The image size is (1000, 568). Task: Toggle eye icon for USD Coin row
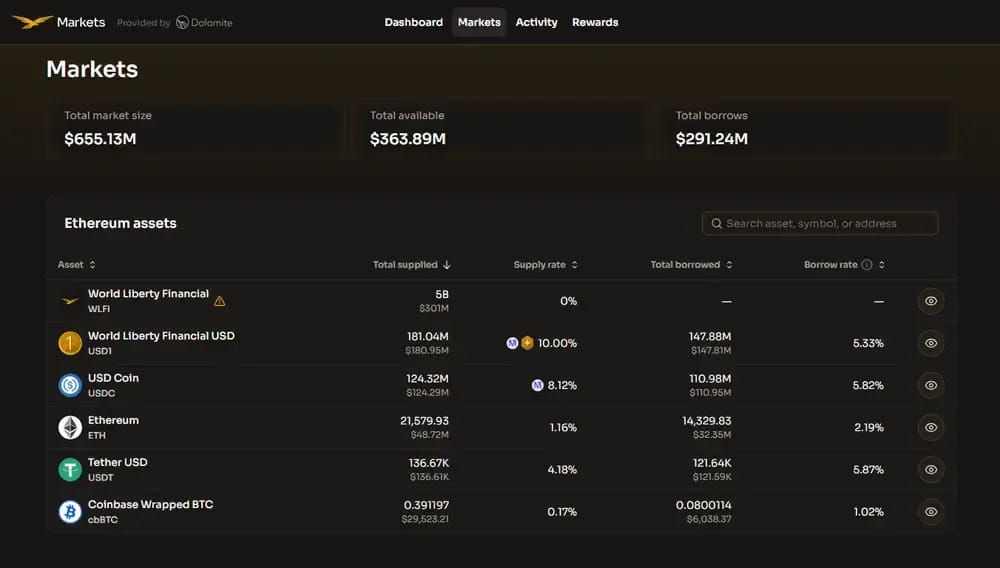point(931,385)
